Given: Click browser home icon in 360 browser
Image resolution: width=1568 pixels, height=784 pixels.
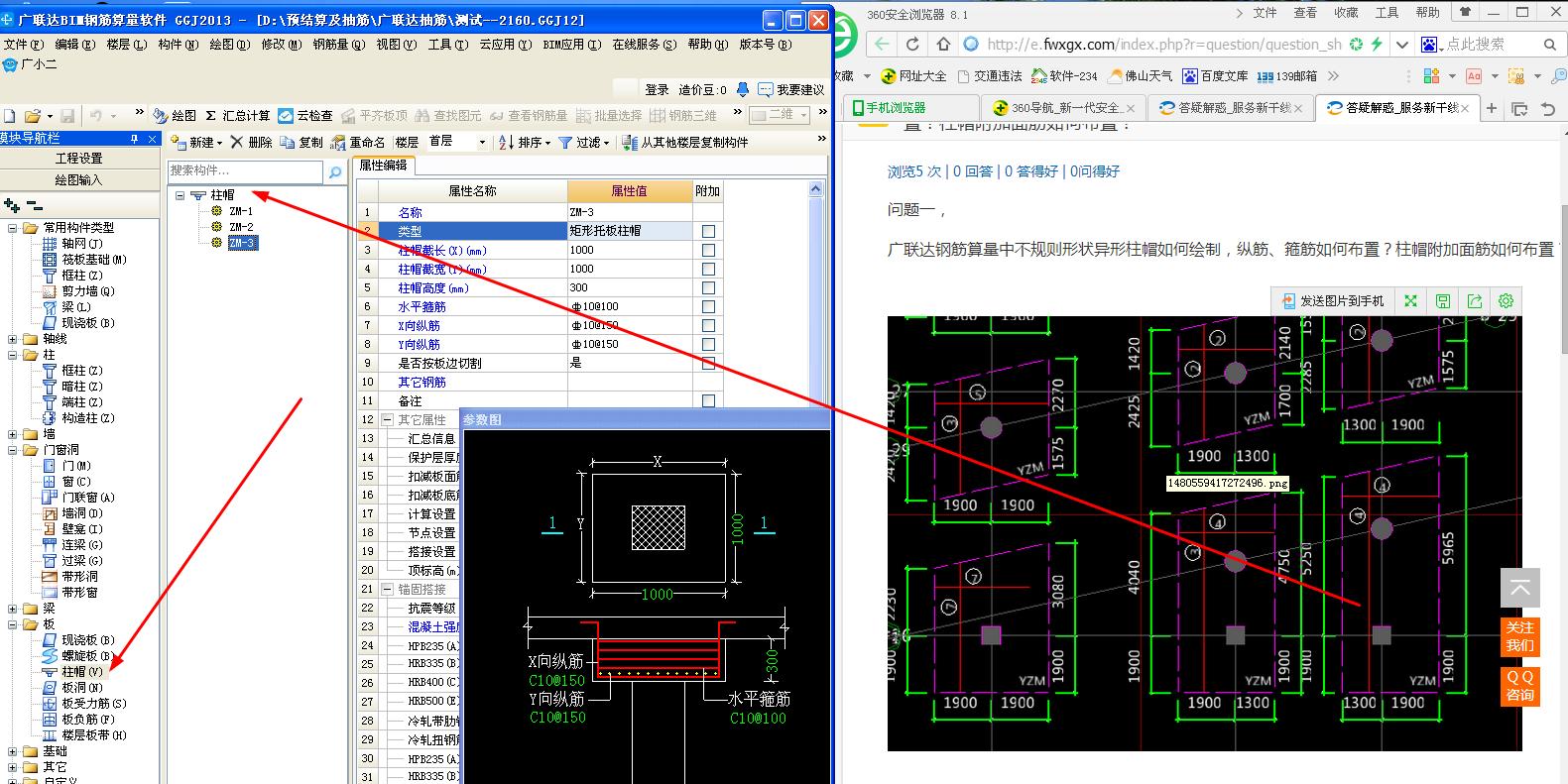Looking at the screenshot, I should [943, 45].
